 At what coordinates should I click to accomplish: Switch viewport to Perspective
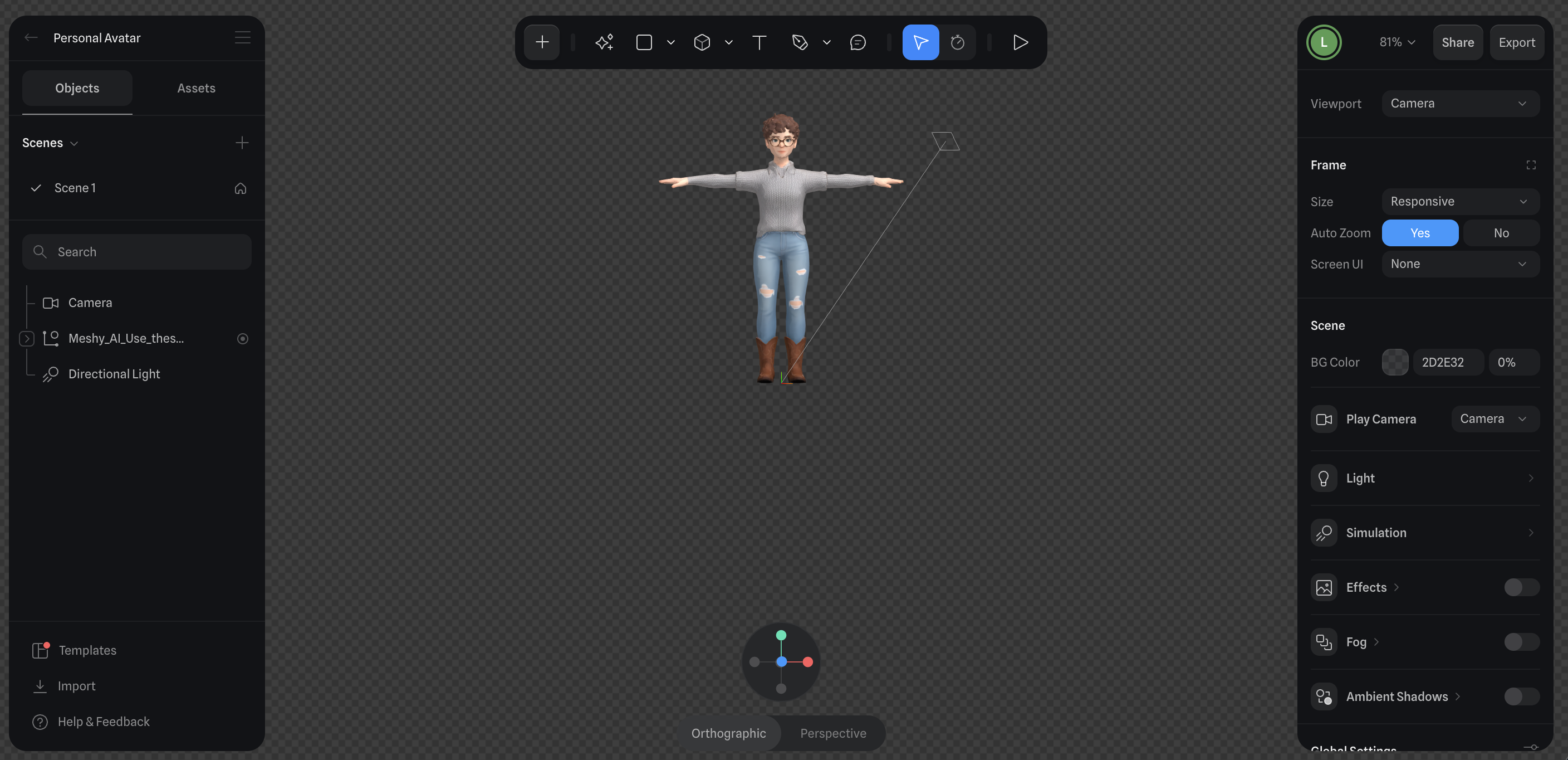pyautogui.click(x=832, y=733)
